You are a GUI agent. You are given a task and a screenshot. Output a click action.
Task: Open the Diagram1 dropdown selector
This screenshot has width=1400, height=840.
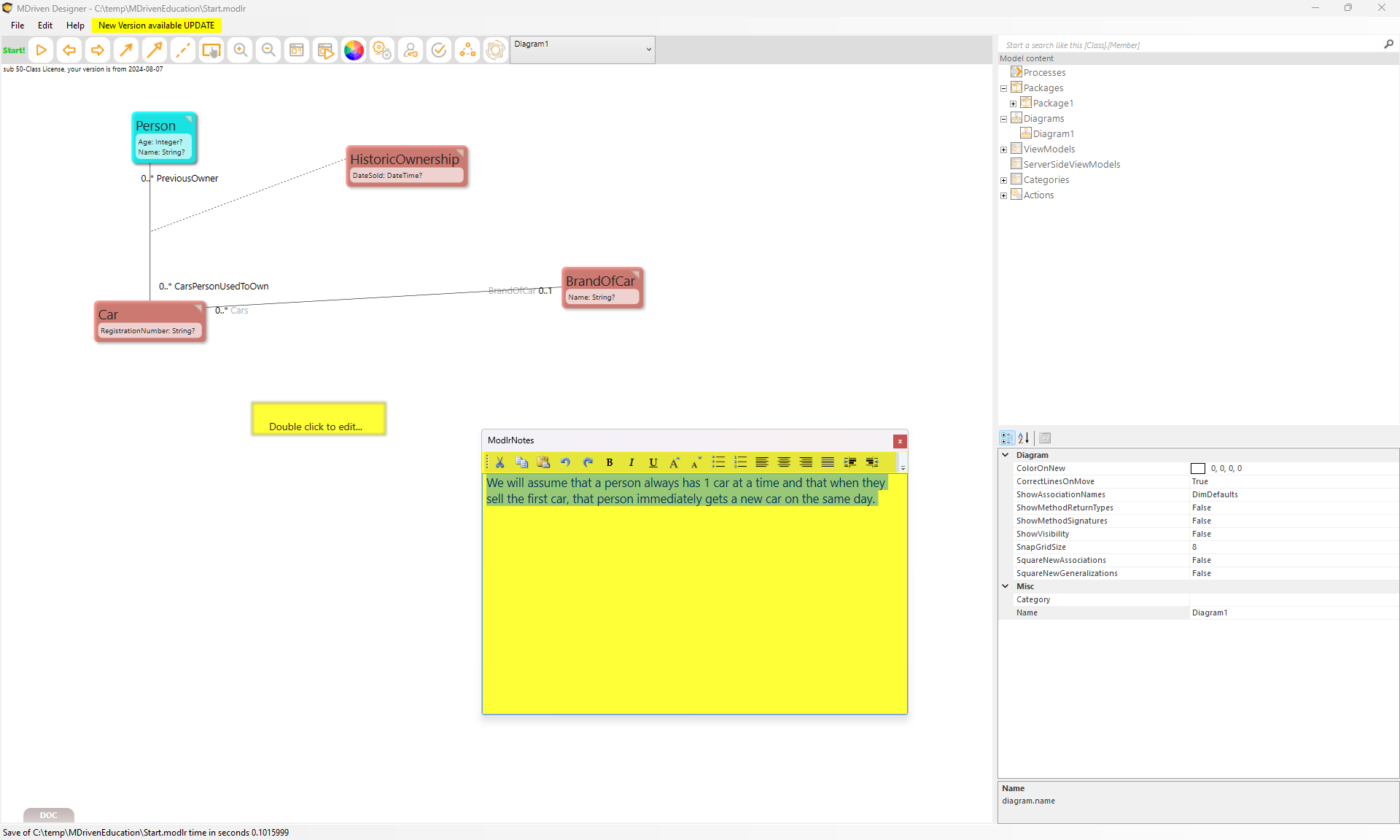(648, 50)
